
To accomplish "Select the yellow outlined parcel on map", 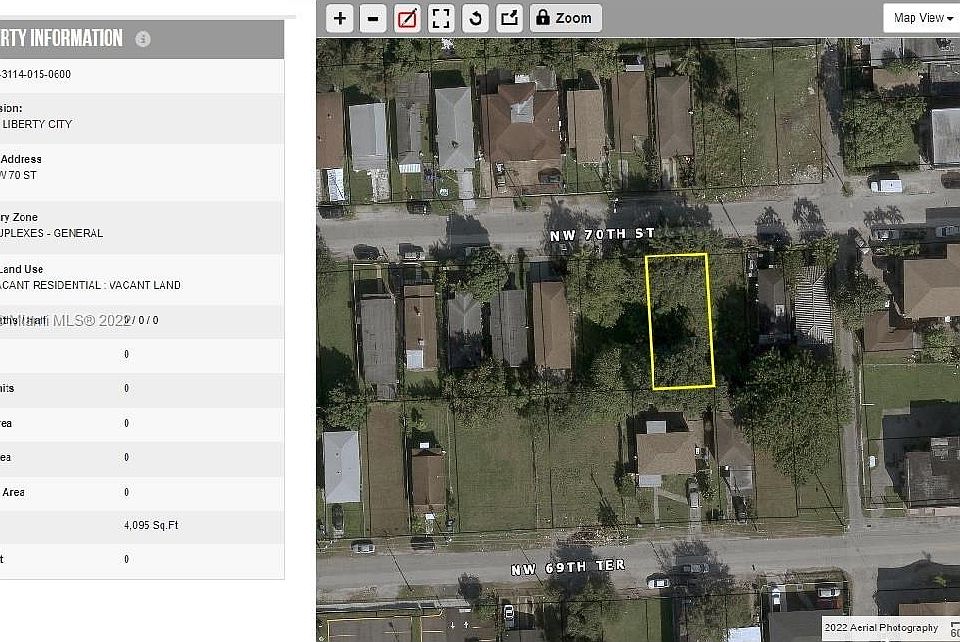I will point(680,321).
